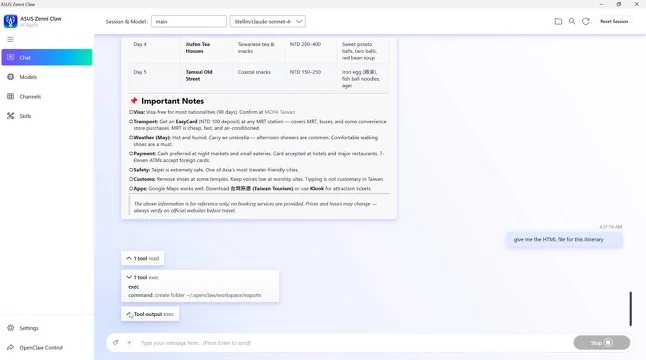The height and width of the screenshot is (360, 646).
Task: Open the litellm/claude-sonnet model dropdown
Action: click(x=268, y=21)
